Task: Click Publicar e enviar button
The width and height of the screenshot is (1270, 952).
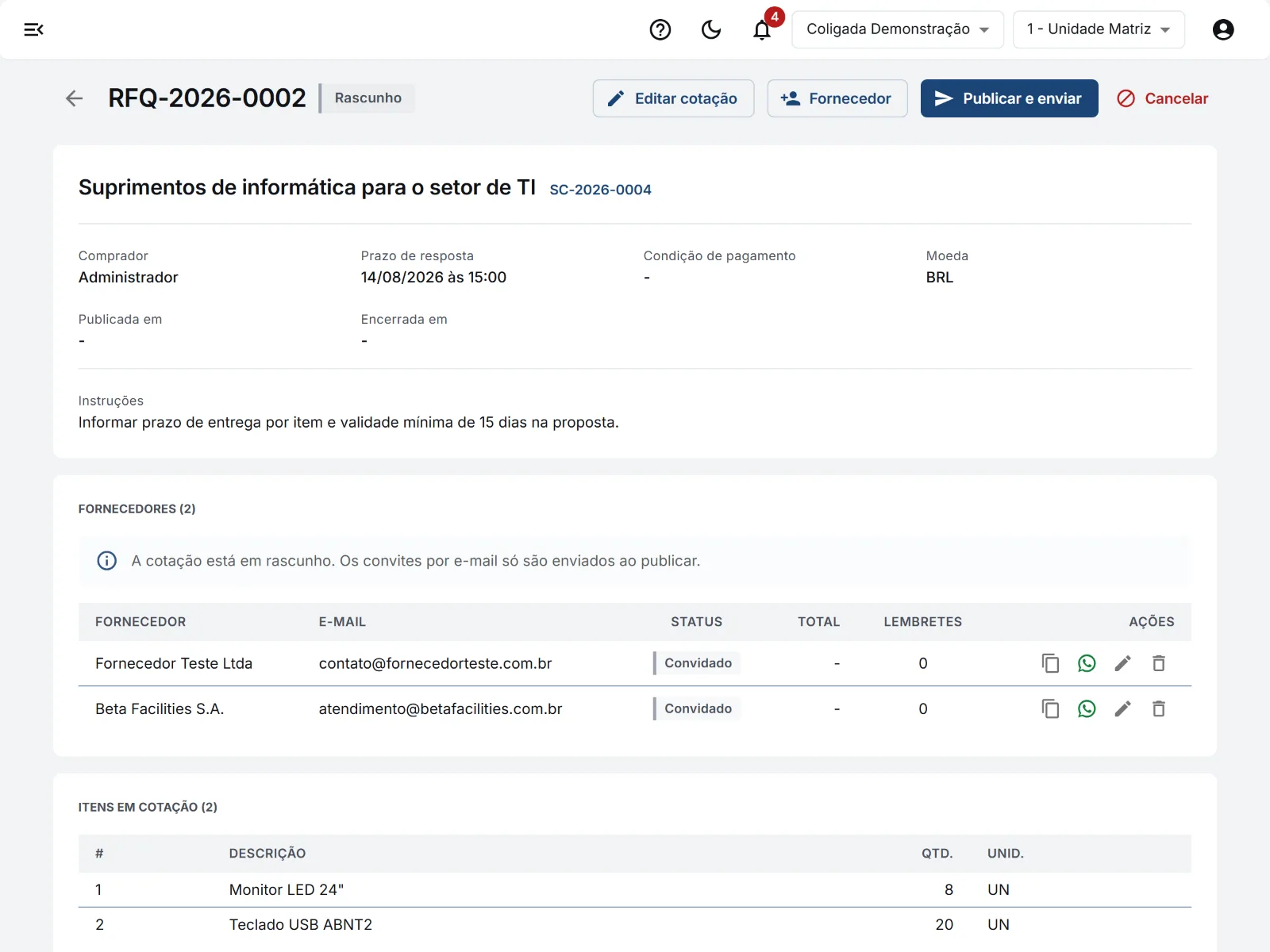Action: point(1010,98)
